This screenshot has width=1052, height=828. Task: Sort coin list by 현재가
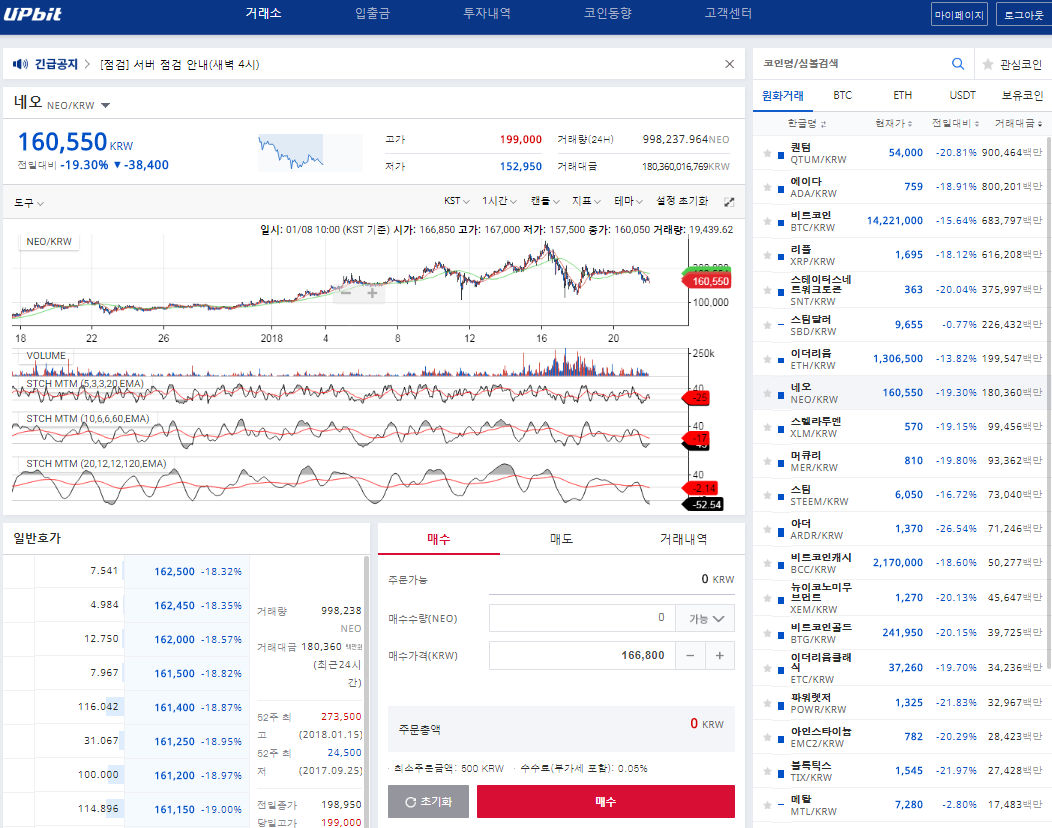click(x=894, y=123)
